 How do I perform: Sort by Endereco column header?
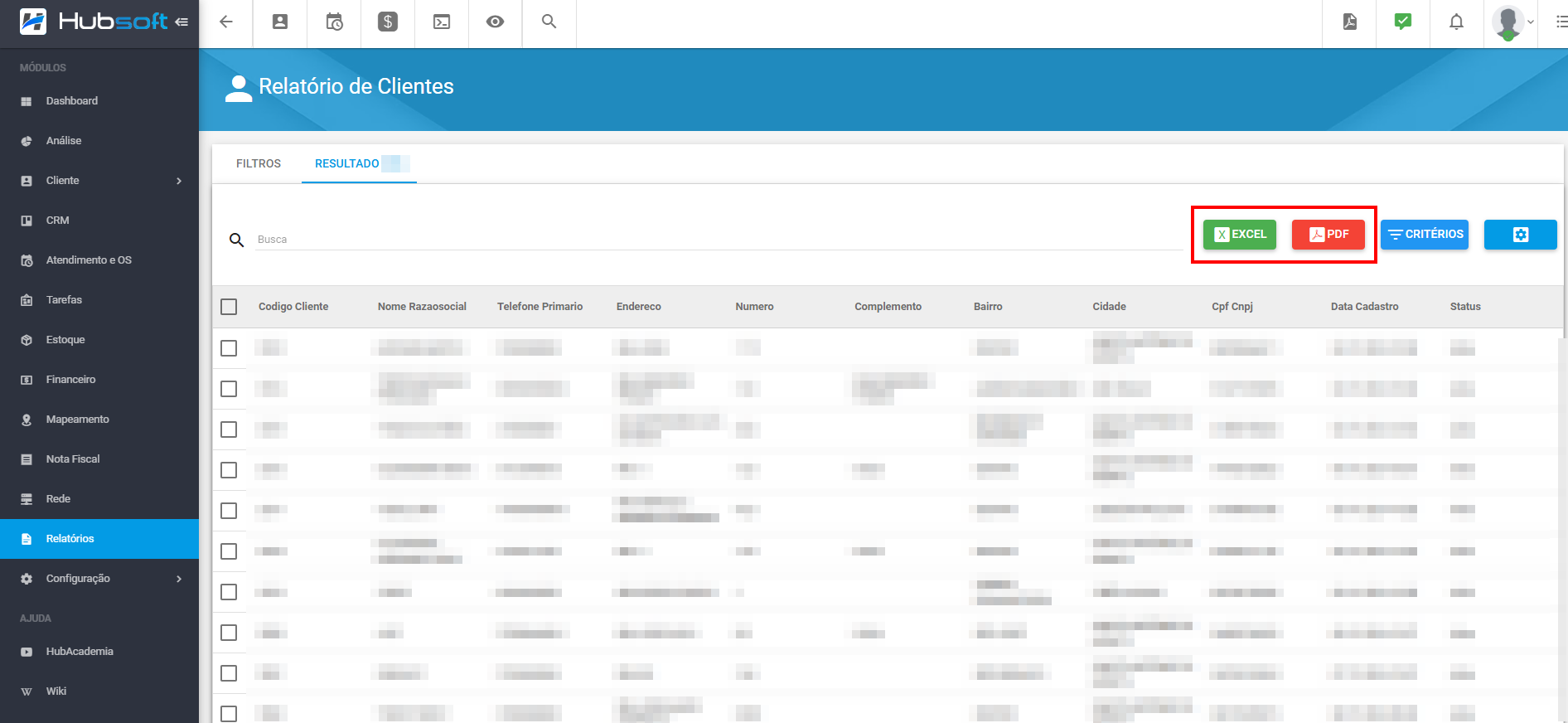pos(638,307)
